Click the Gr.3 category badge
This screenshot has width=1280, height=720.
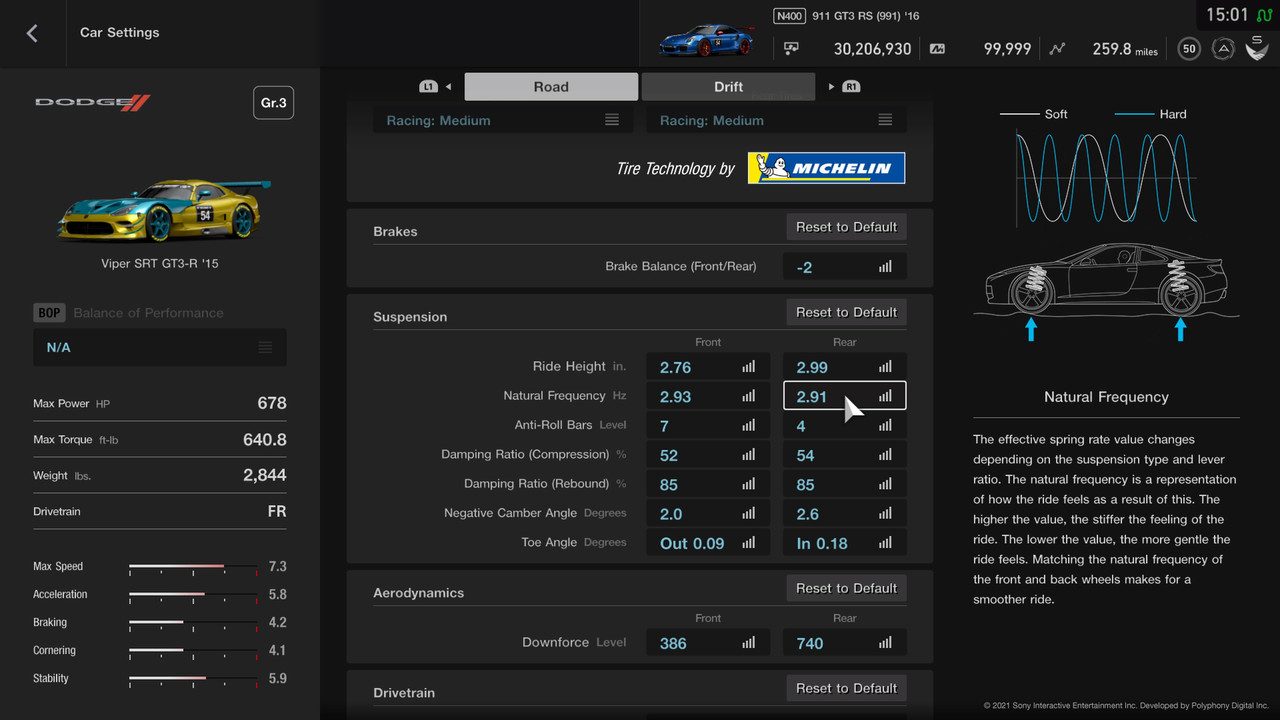273,103
